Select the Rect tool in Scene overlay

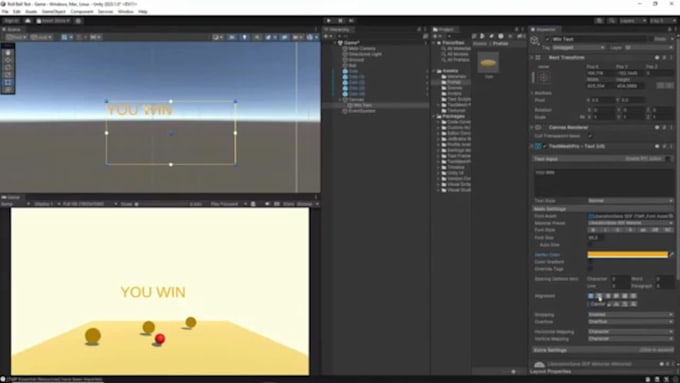click(x=8, y=82)
